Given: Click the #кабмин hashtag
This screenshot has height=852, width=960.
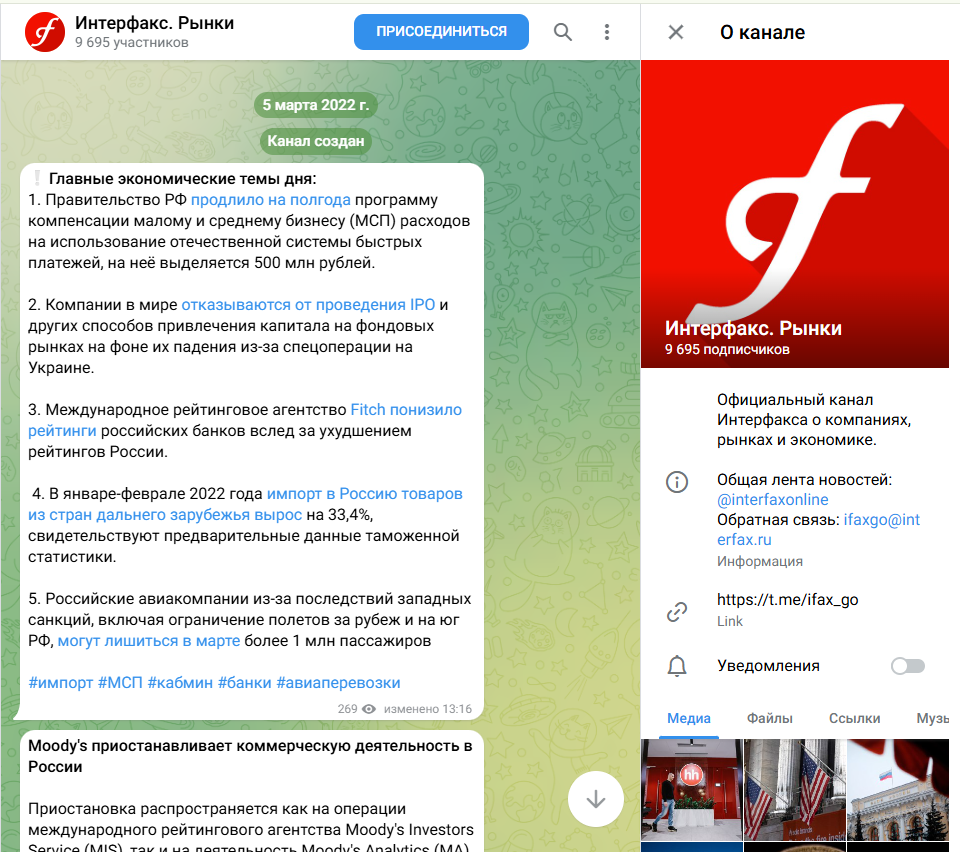Looking at the screenshot, I should 180,682.
